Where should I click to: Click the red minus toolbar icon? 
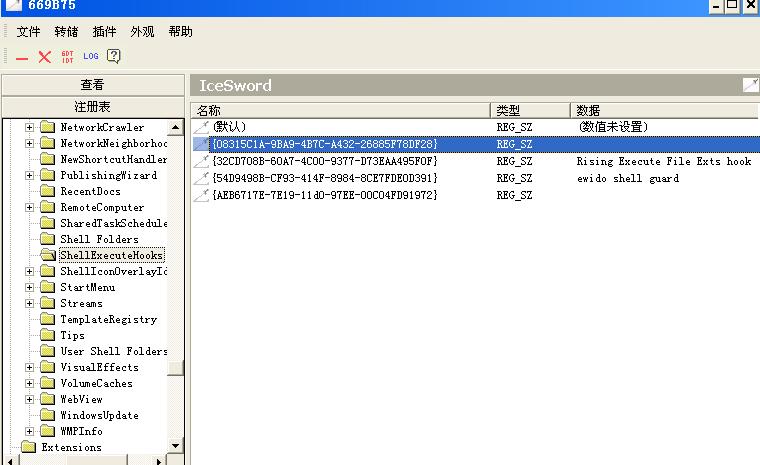22,58
